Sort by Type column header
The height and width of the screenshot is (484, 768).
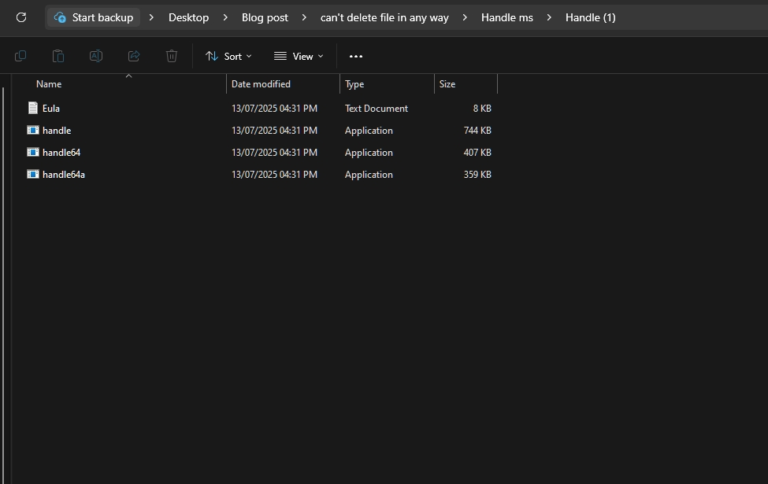click(354, 84)
